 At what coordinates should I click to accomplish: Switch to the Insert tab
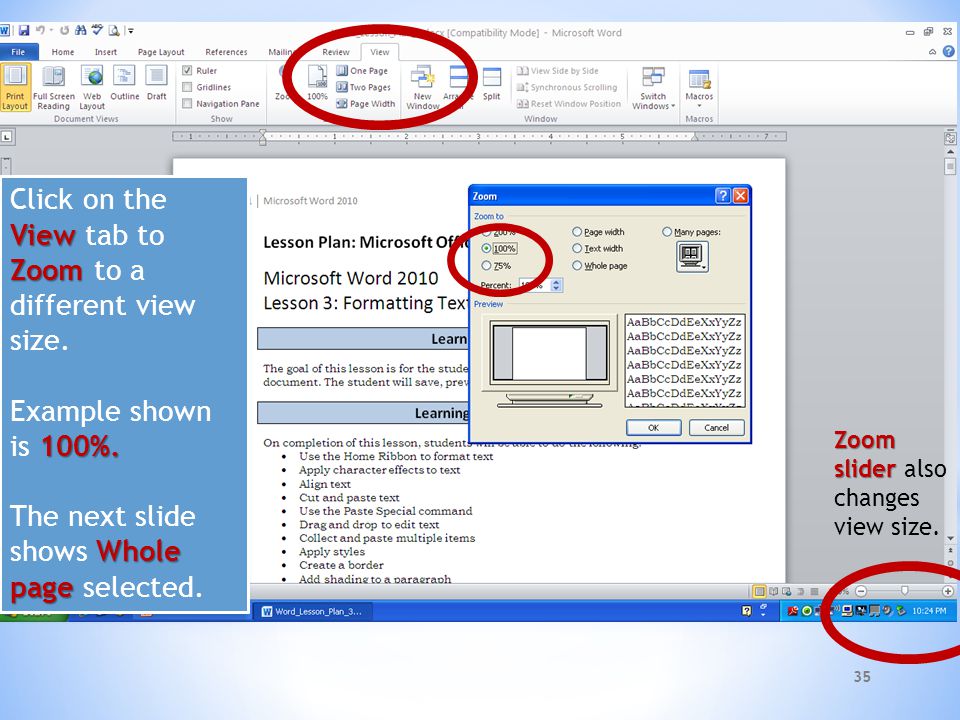(x=105, y=52)
